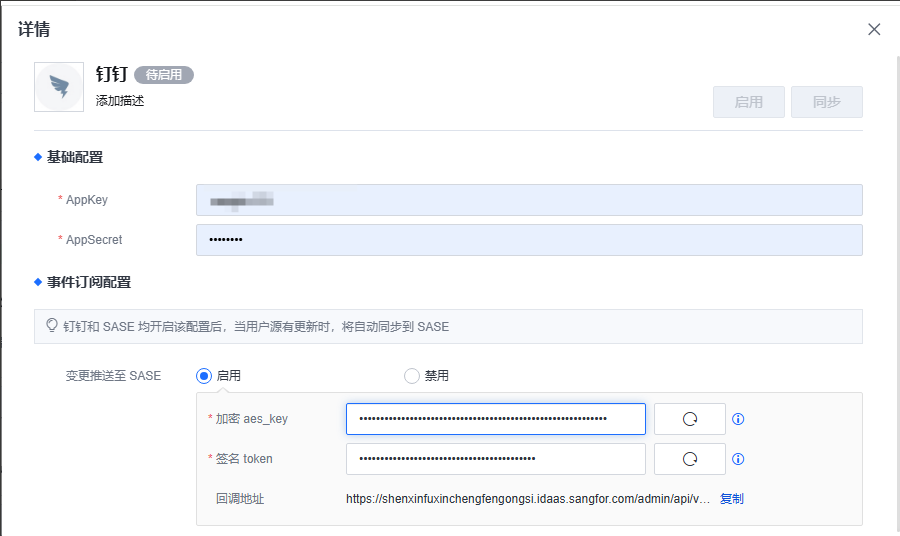The width and height of the screenshot is (900, 536).
Task: Regenerate the 签名 token value
Action: coord(689,459)
